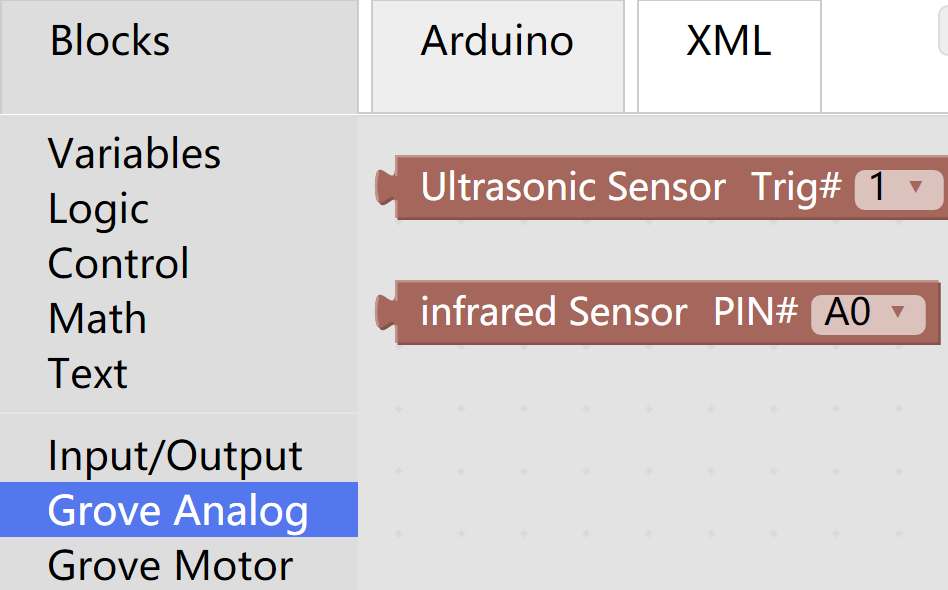Screen dimensions: 948x590
Task: Open the Logic block category
Action: pos(98,209)
